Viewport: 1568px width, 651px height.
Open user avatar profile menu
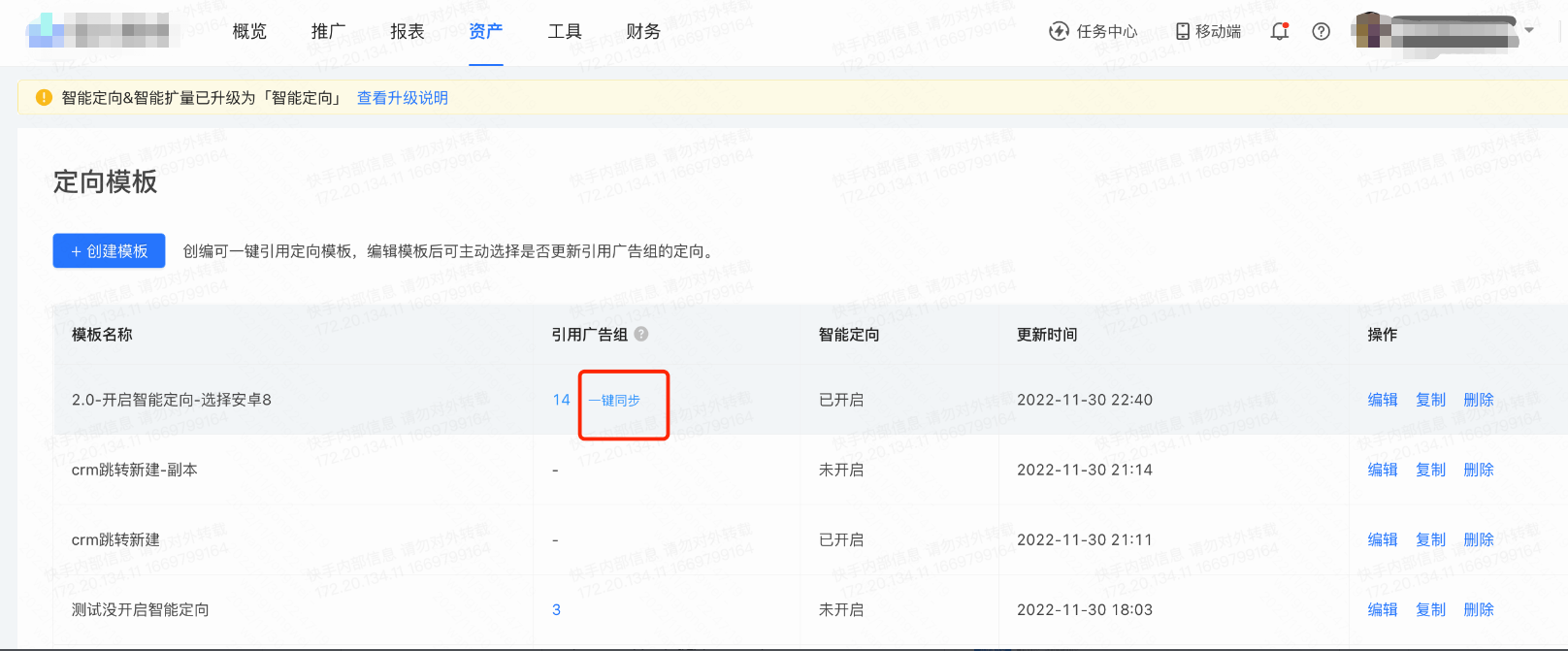click(x=1369, y=30)
